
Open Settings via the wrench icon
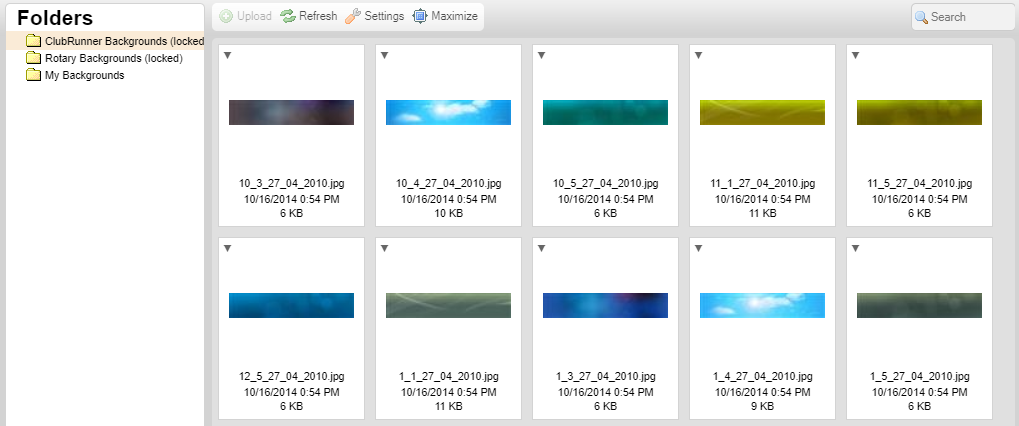tap(352, 17)
